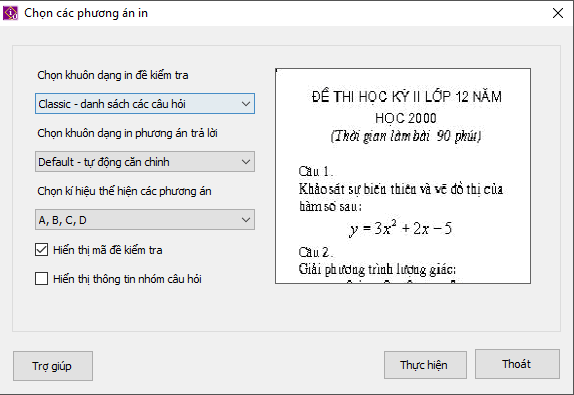The height and width of the screenshot is (395, 574).
Task: Click the label Chọn khuôn dạng in đề kiểm tra
Action: point(113,75)
